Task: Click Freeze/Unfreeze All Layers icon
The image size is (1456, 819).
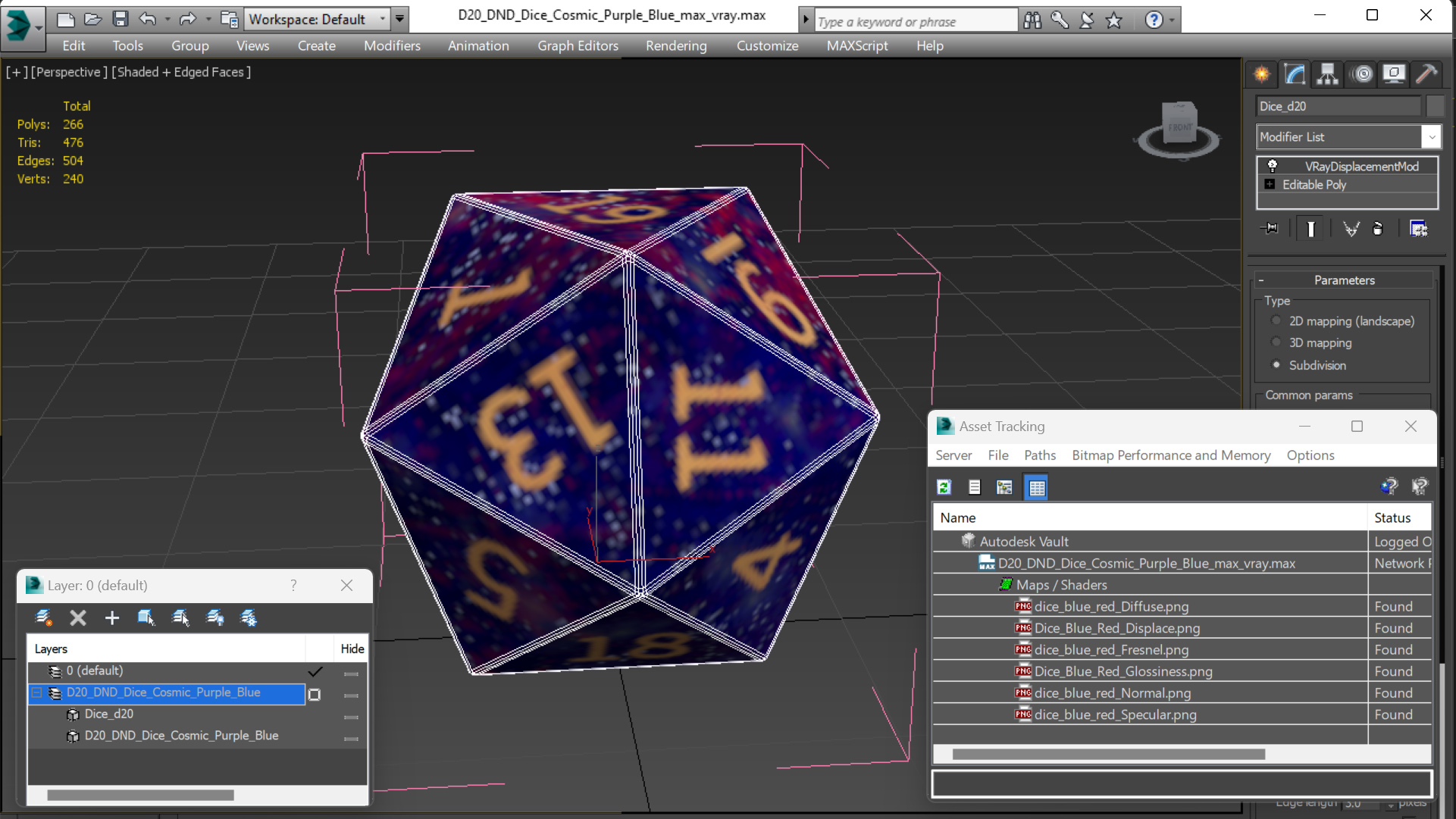Action: click(249, 618)
